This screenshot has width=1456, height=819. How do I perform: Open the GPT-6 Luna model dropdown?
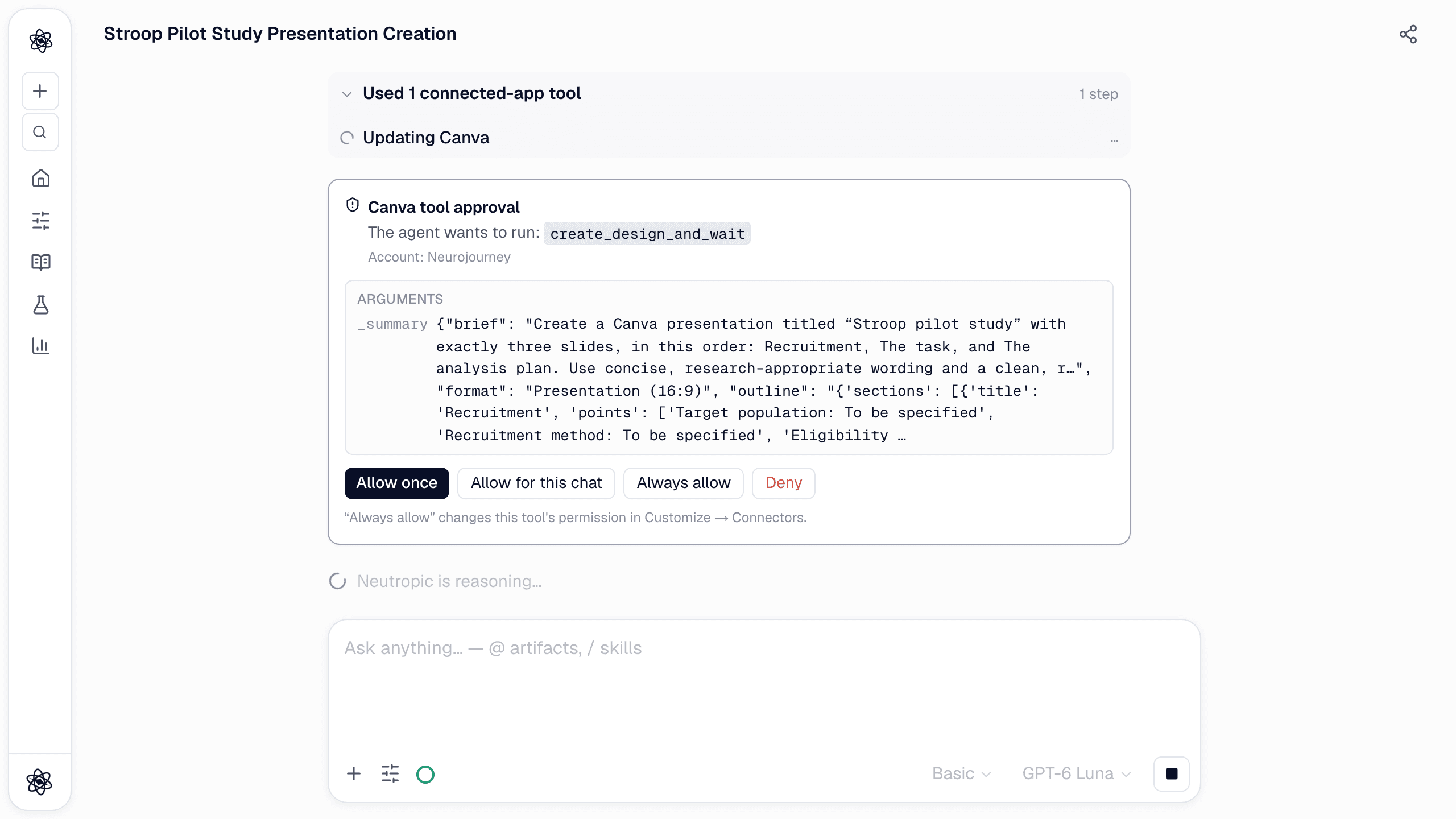coord(1077,773)
